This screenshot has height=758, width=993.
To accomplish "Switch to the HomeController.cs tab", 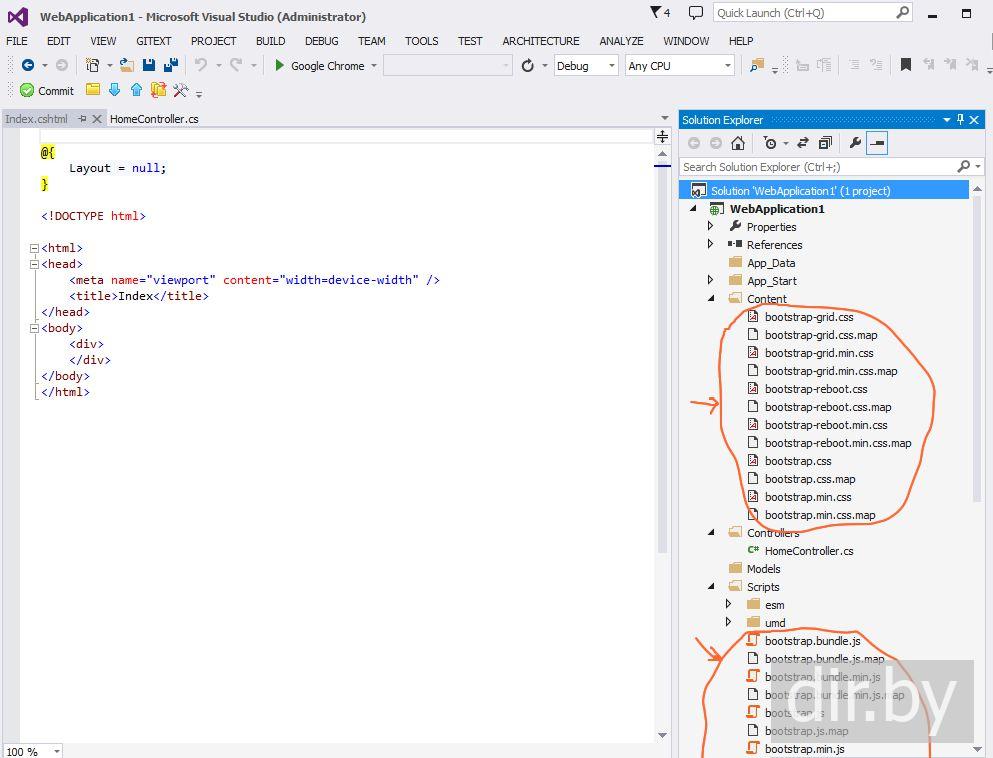I will click(x=154, y=119).
